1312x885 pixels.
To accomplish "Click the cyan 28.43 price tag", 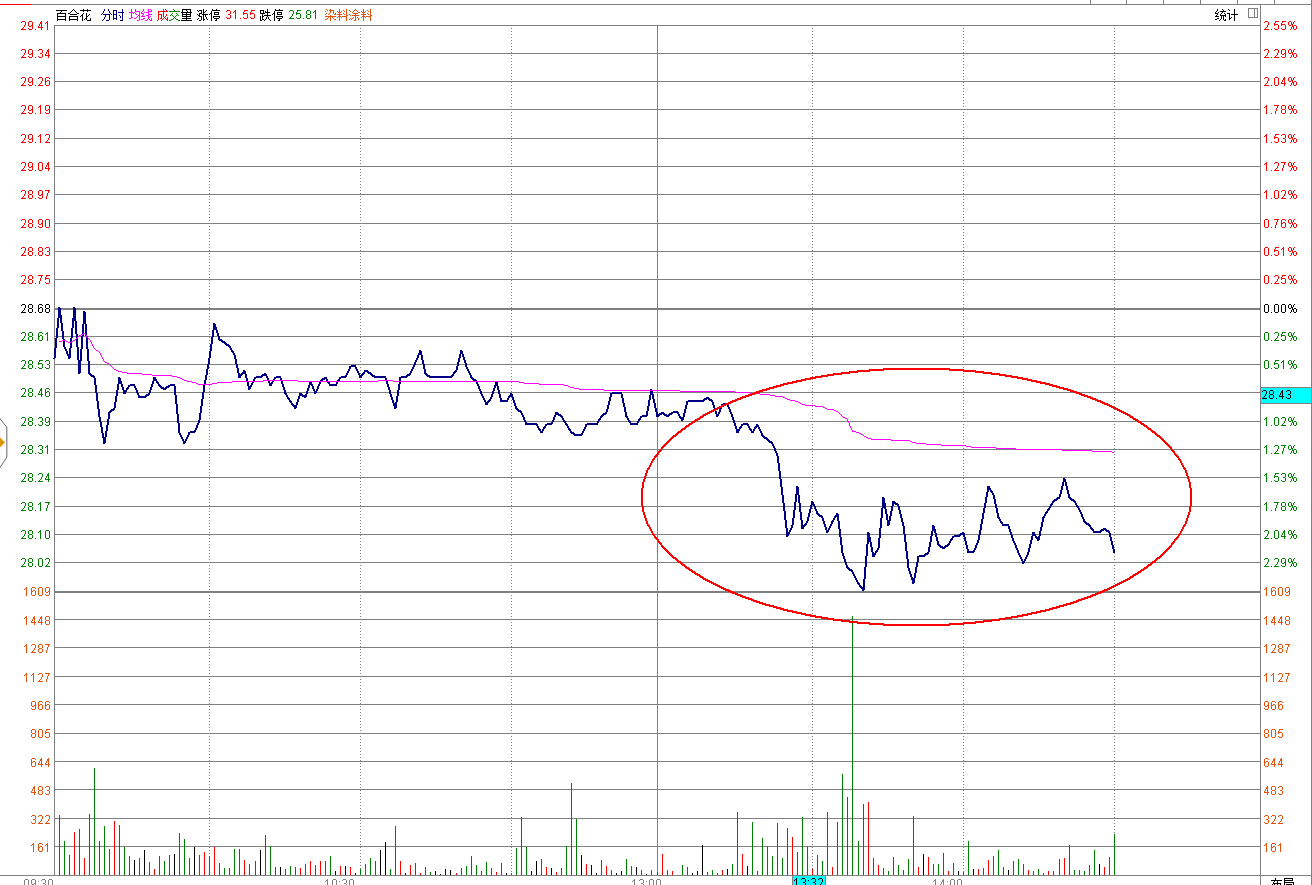I will [x=1285, y=395].
